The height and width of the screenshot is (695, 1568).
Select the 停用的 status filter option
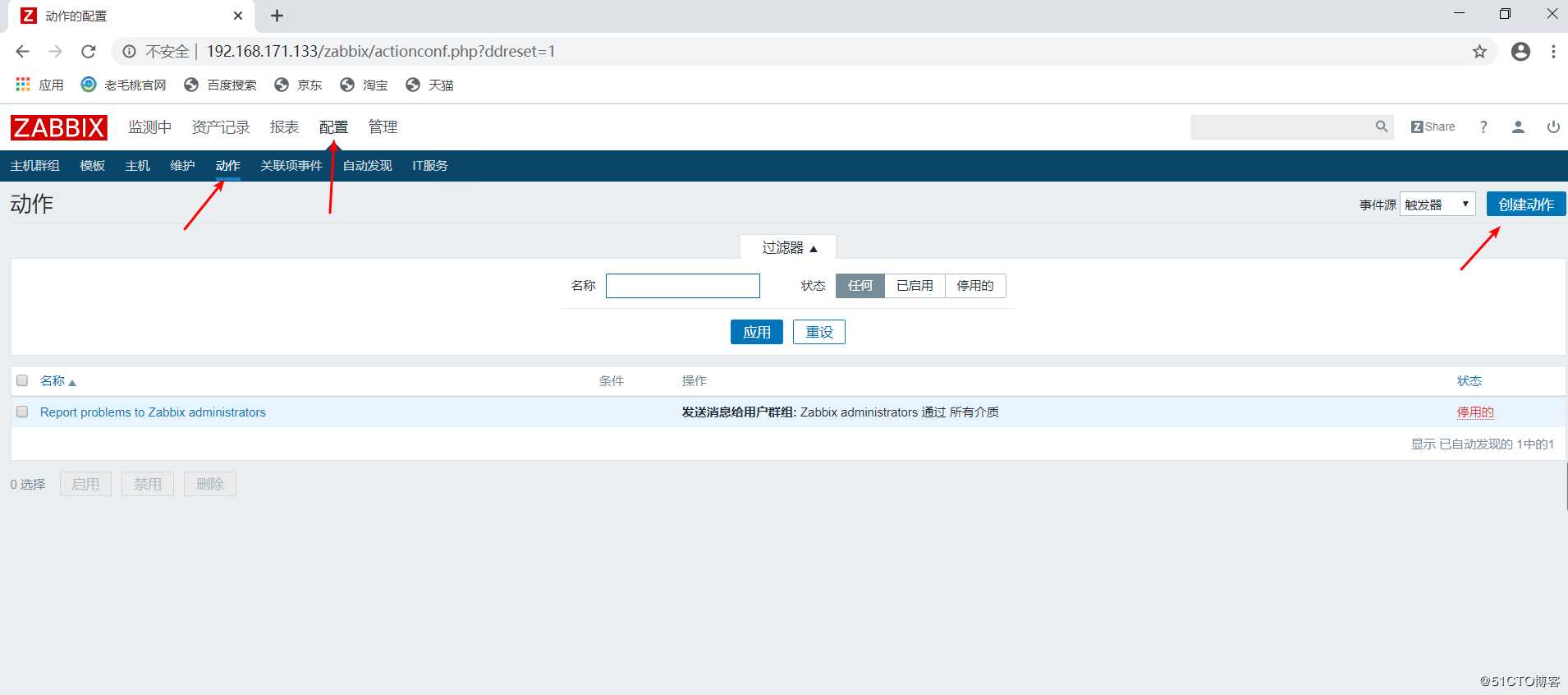pyautogui.click(x=975, y=285)
